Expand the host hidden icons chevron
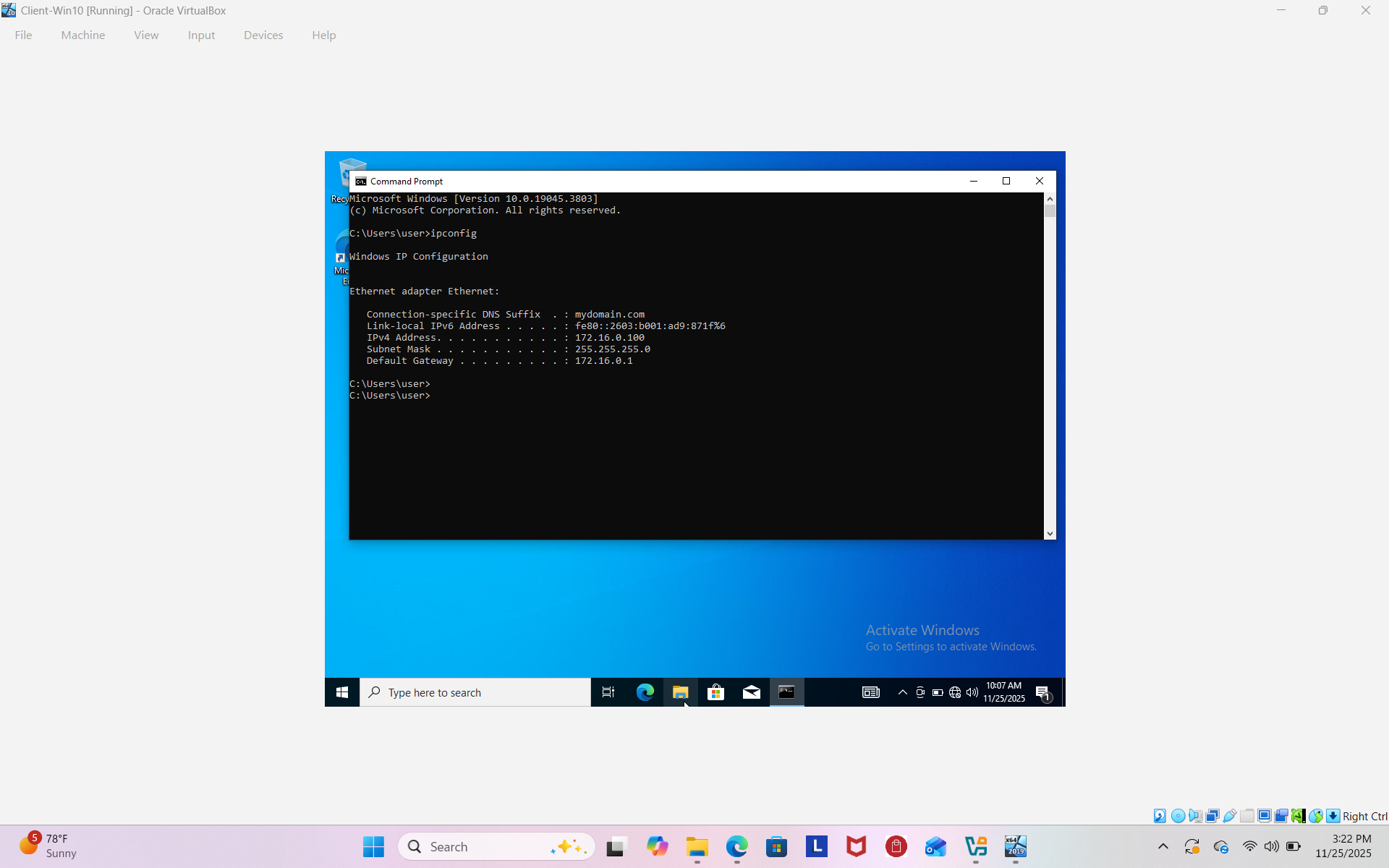Screen dimensions: 1389x868 click(1163, 846)
